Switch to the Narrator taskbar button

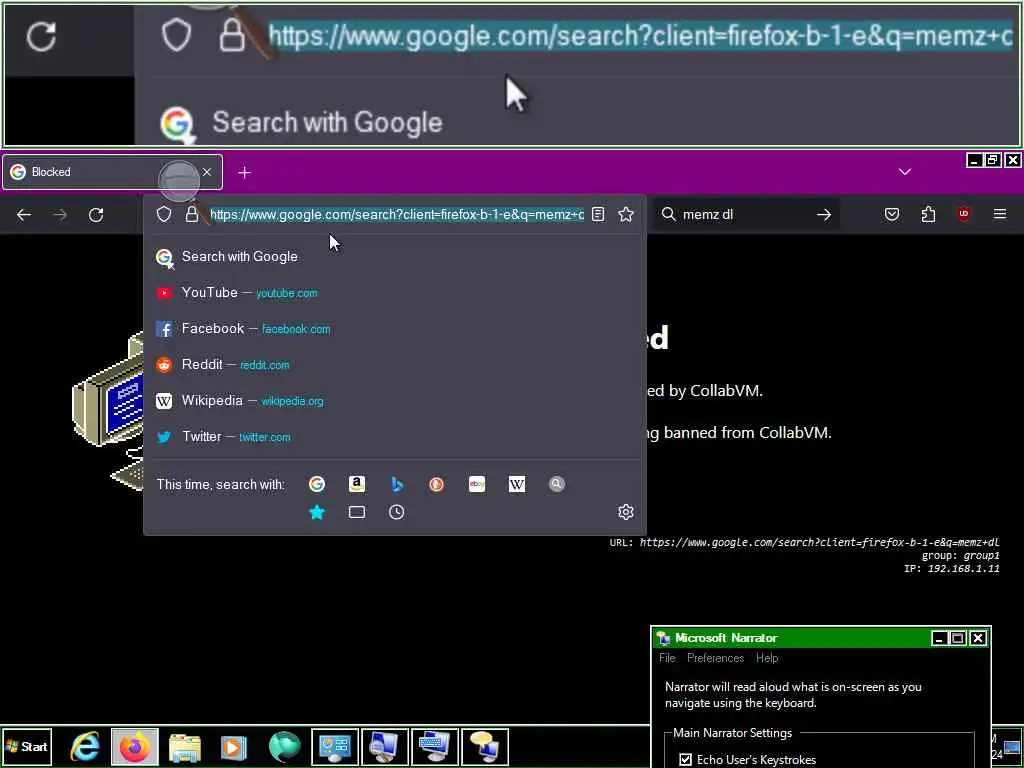pos(485,746)
